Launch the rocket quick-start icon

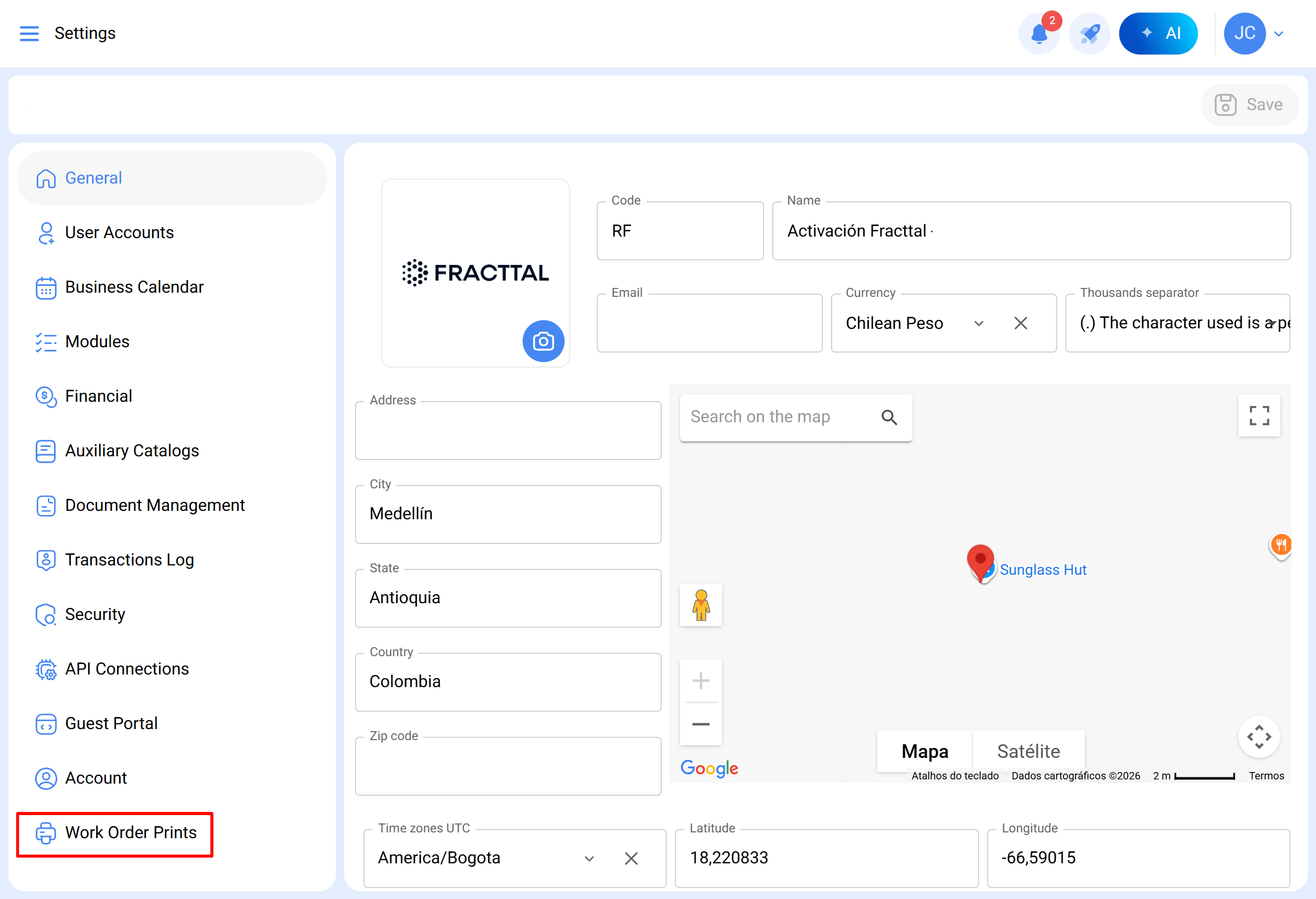1089,34
